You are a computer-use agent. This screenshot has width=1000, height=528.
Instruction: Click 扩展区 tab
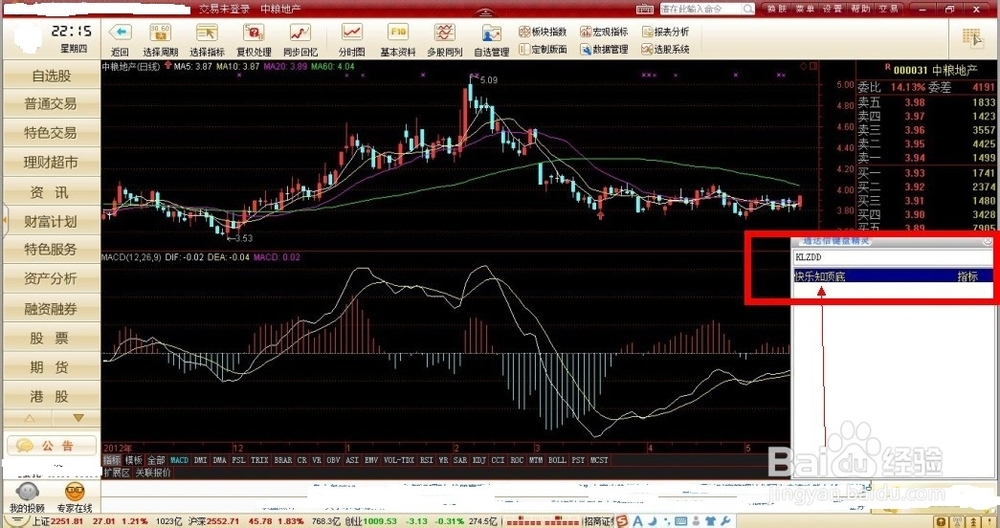pos(117,473)
